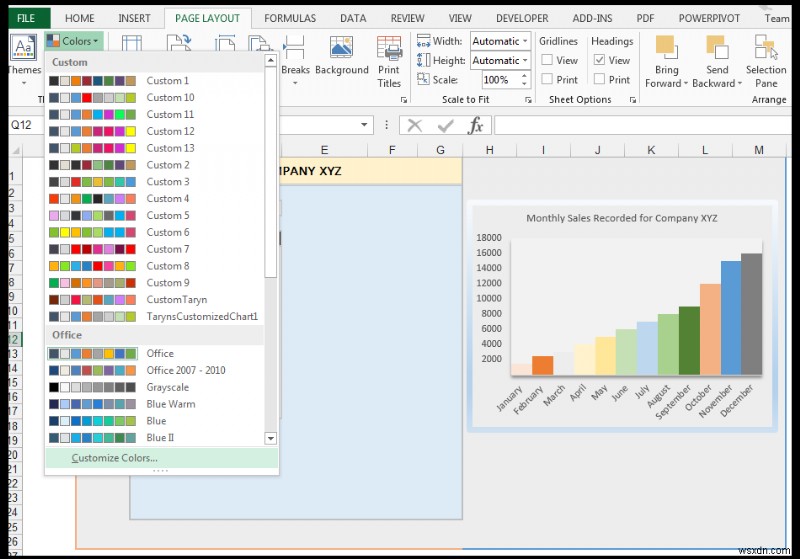The width and height of the screenshot is (800, 559).
Task: Enable Gridlines View checkbox
Action: (547, 60)
